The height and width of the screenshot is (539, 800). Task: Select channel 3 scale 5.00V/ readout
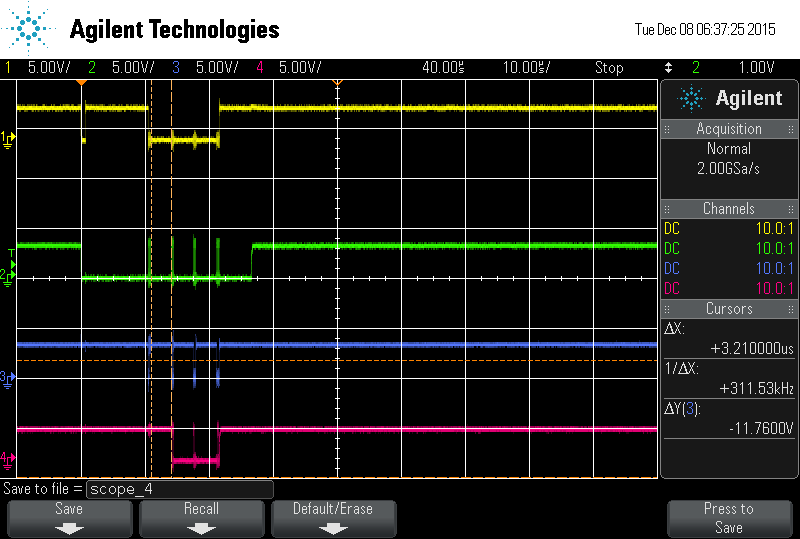(x=217, y=67)
